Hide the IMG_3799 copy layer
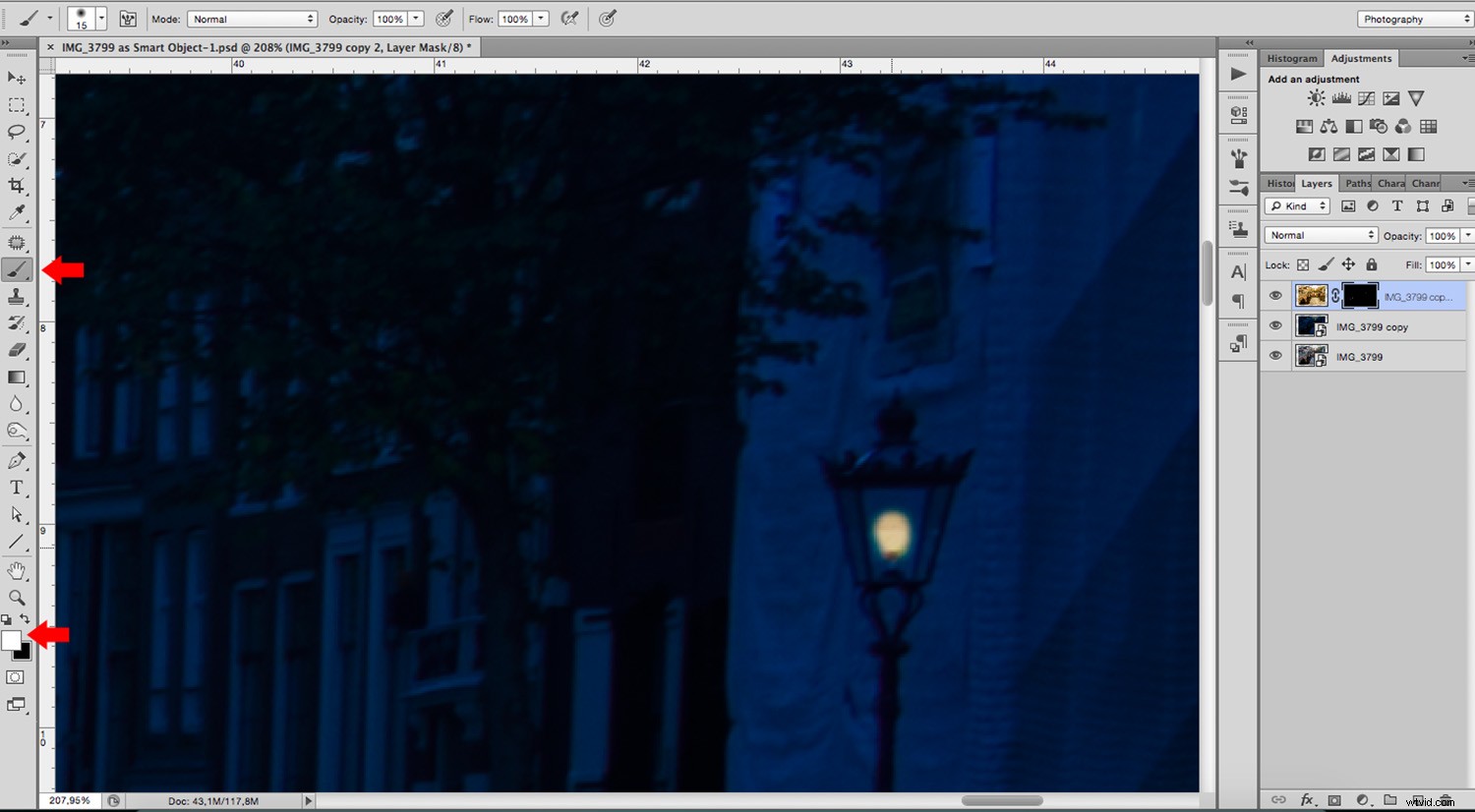Screen dimensions: 1475x812 pyautogui.click(x=1275, y=325)
